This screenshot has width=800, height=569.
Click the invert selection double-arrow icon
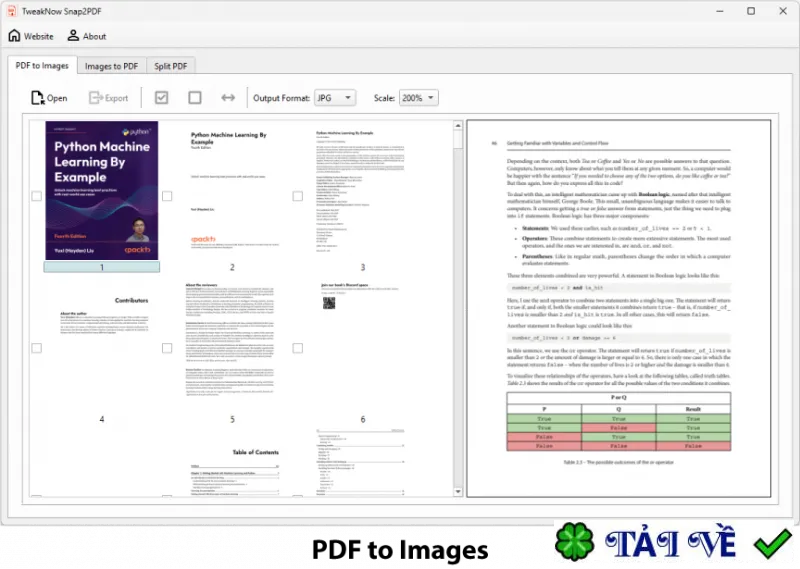(x=228, y=97)
